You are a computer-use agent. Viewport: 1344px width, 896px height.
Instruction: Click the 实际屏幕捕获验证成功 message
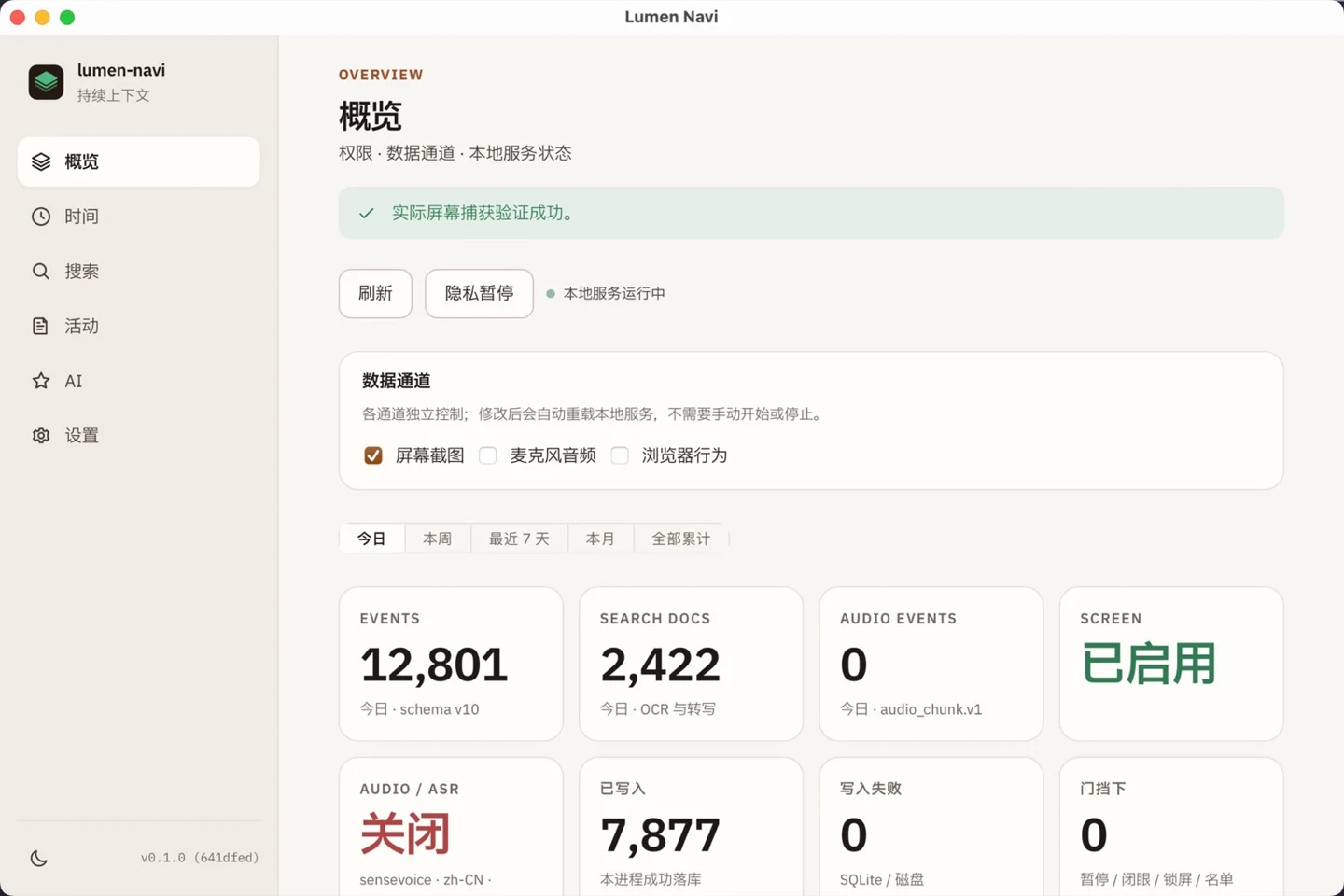(483, 213)
